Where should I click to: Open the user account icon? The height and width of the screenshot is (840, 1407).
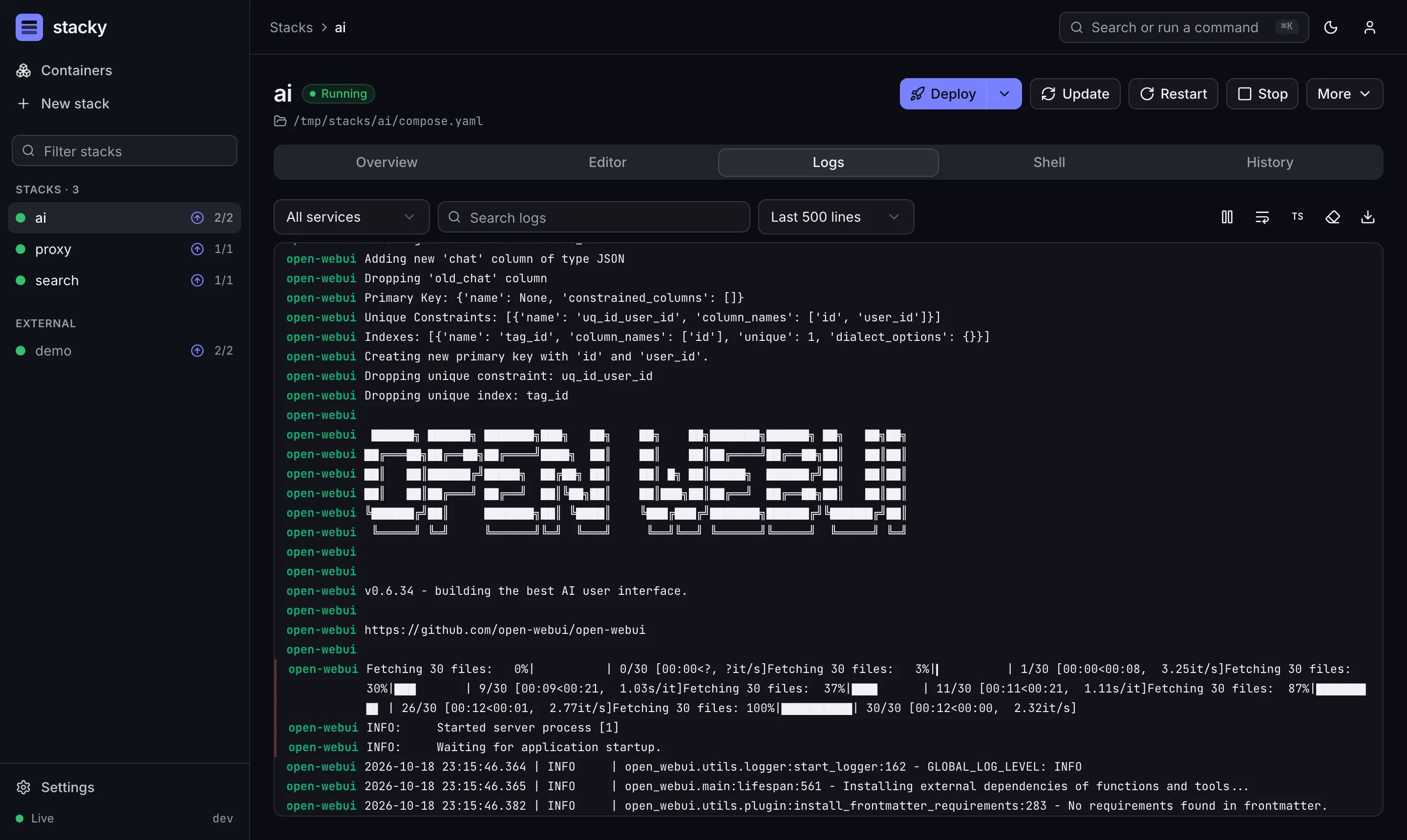coord(1370,27)
